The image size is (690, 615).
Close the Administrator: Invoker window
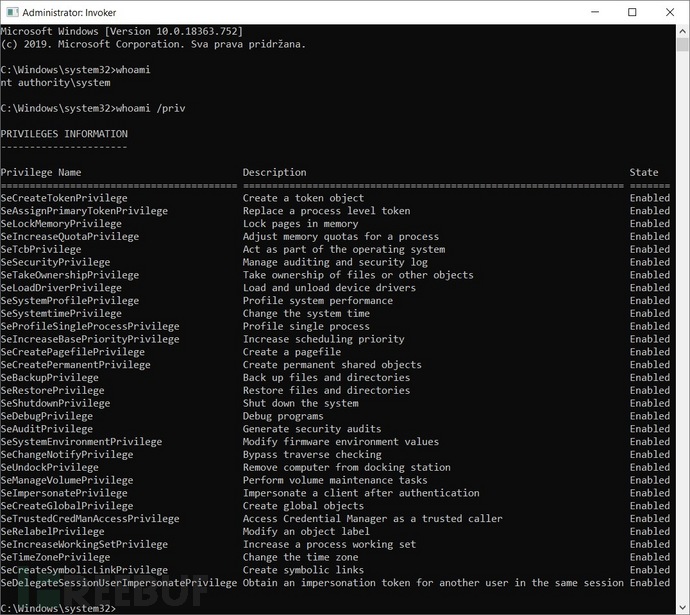point(670,12)
